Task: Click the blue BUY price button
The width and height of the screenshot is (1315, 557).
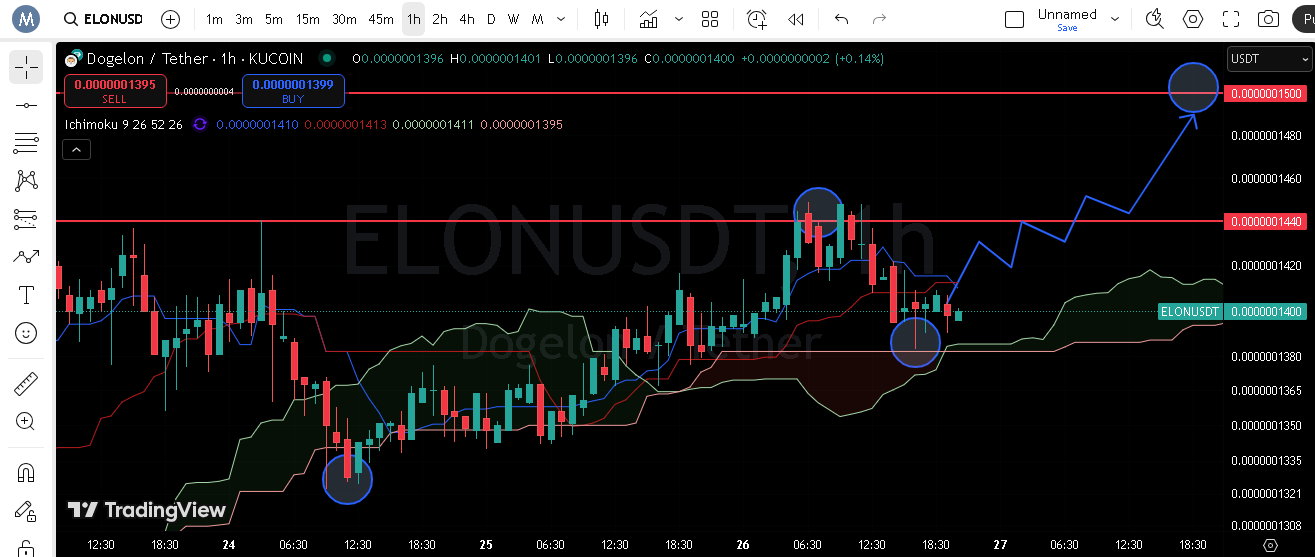Action: (293, 91)
